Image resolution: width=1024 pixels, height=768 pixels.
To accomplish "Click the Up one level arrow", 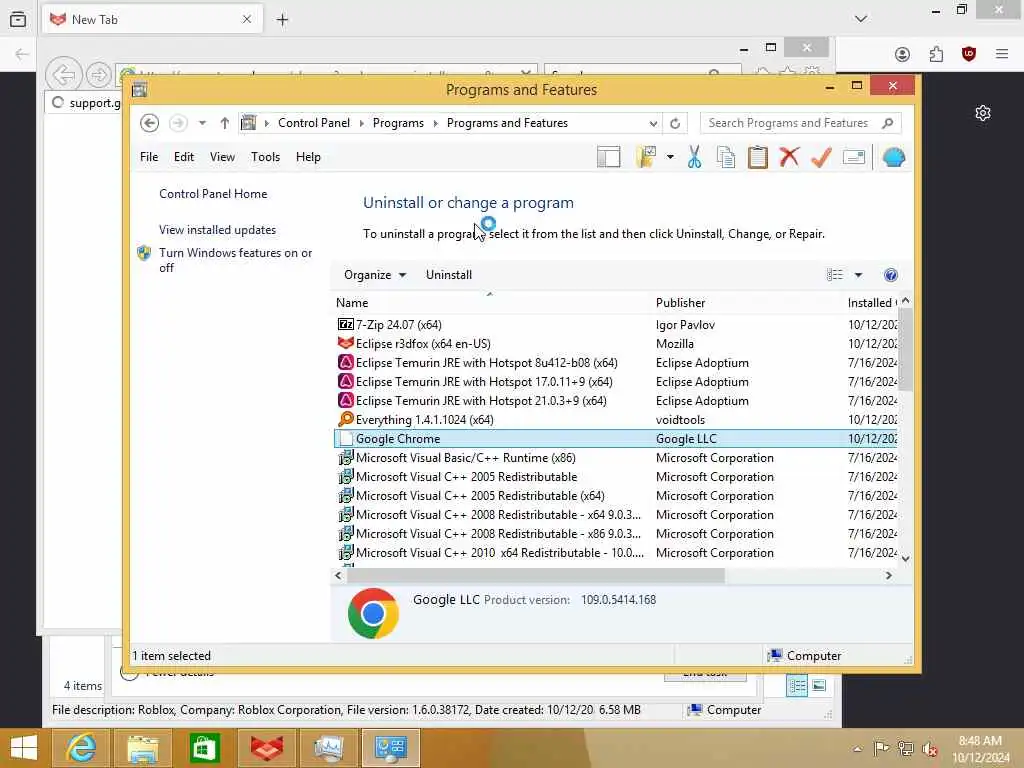I will pos(225,123).
